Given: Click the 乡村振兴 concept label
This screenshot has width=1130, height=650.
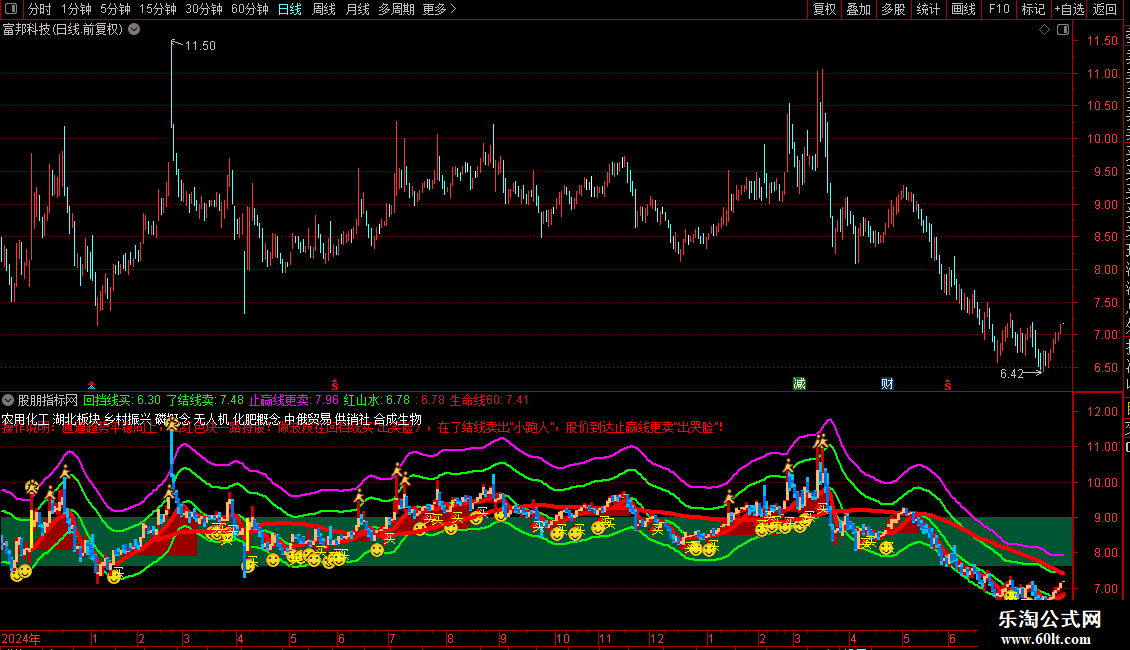Looking at the screenshot, I should [x=128, y=419].
